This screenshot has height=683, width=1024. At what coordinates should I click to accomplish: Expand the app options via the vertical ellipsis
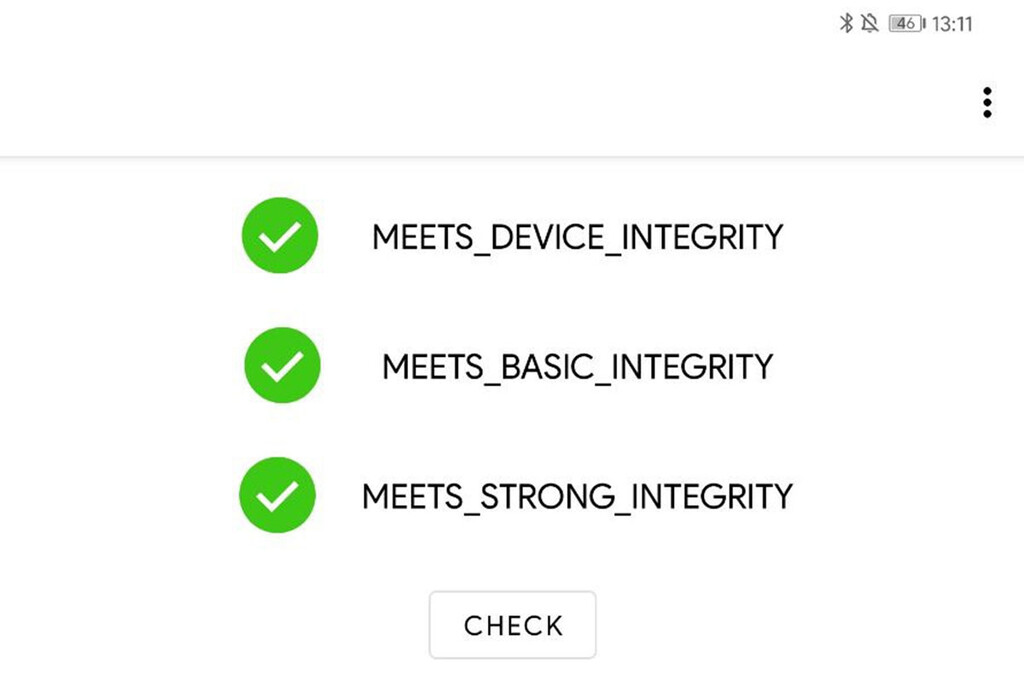[988, 100]
